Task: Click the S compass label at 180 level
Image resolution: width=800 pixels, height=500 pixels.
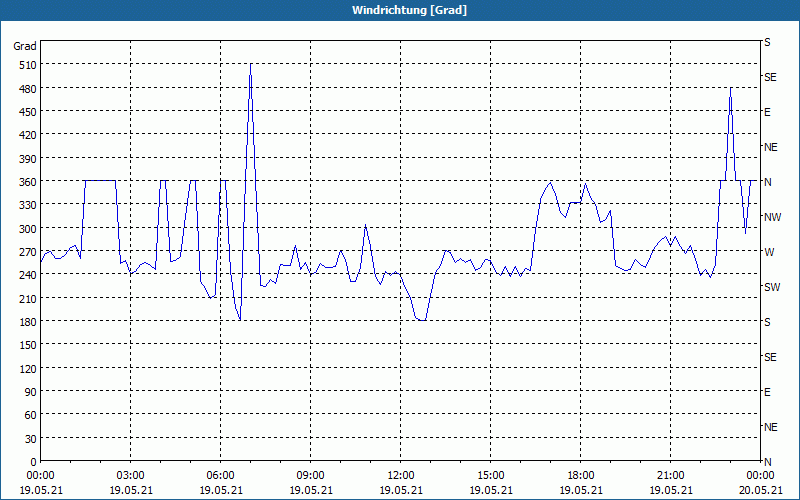Action: coord(767,322)
